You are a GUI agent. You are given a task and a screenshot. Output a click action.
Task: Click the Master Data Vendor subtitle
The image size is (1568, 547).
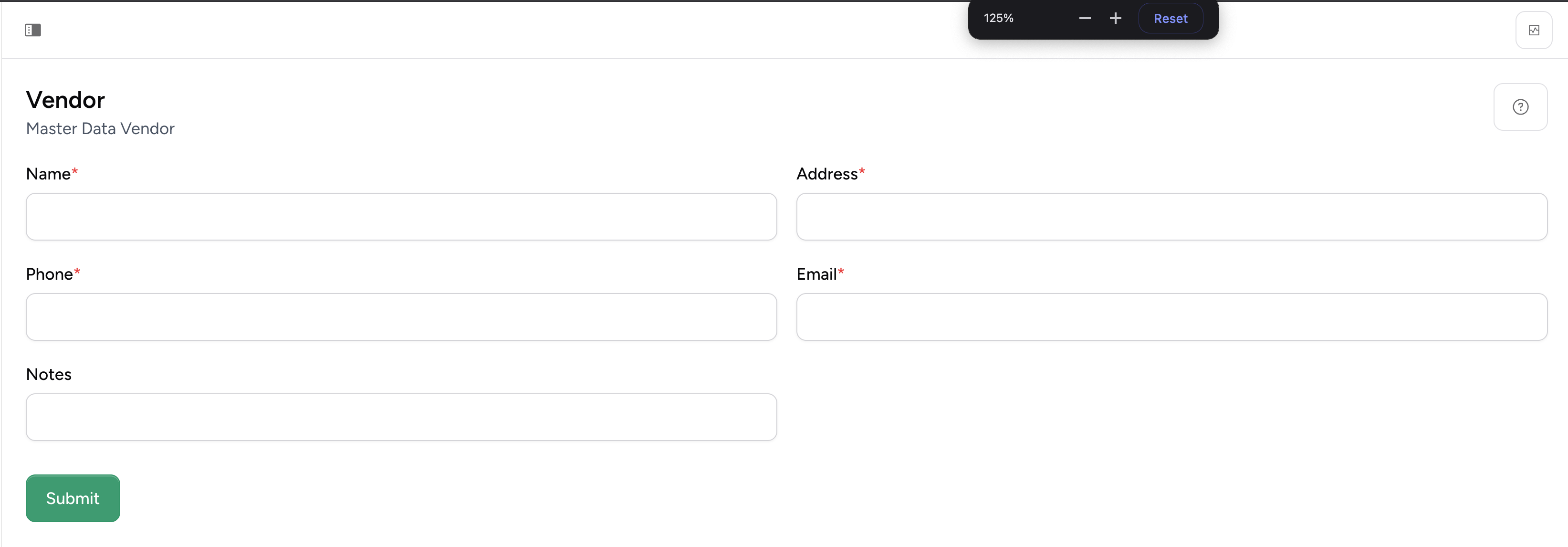click(100, 128)
